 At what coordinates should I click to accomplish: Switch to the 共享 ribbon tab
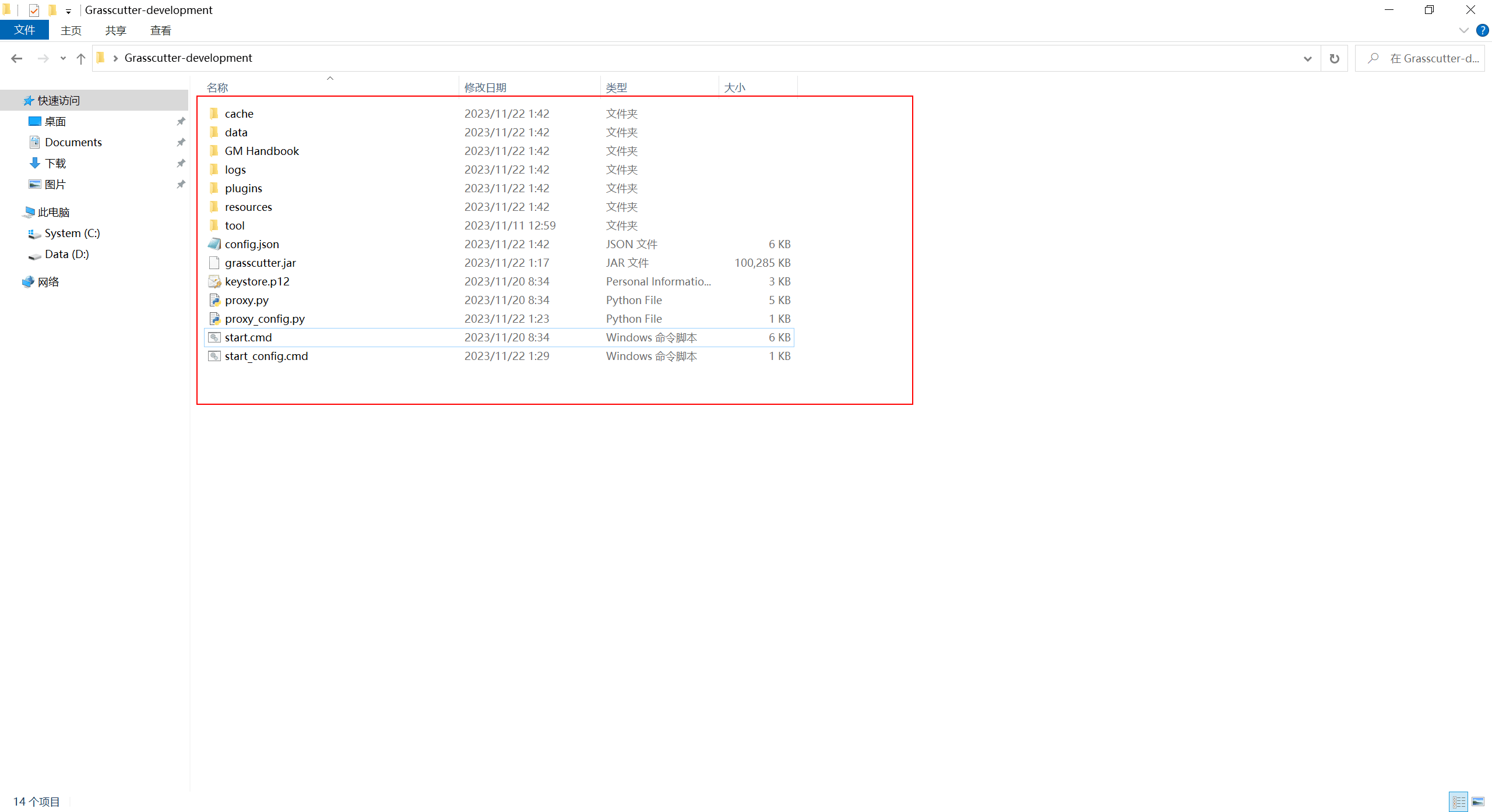click(115, 30)
